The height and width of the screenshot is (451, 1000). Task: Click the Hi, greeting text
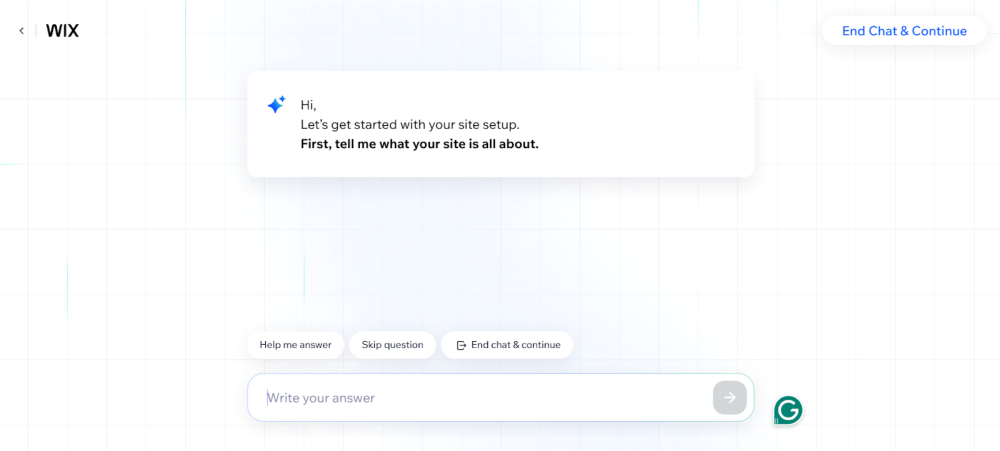(x=309, y=105)
